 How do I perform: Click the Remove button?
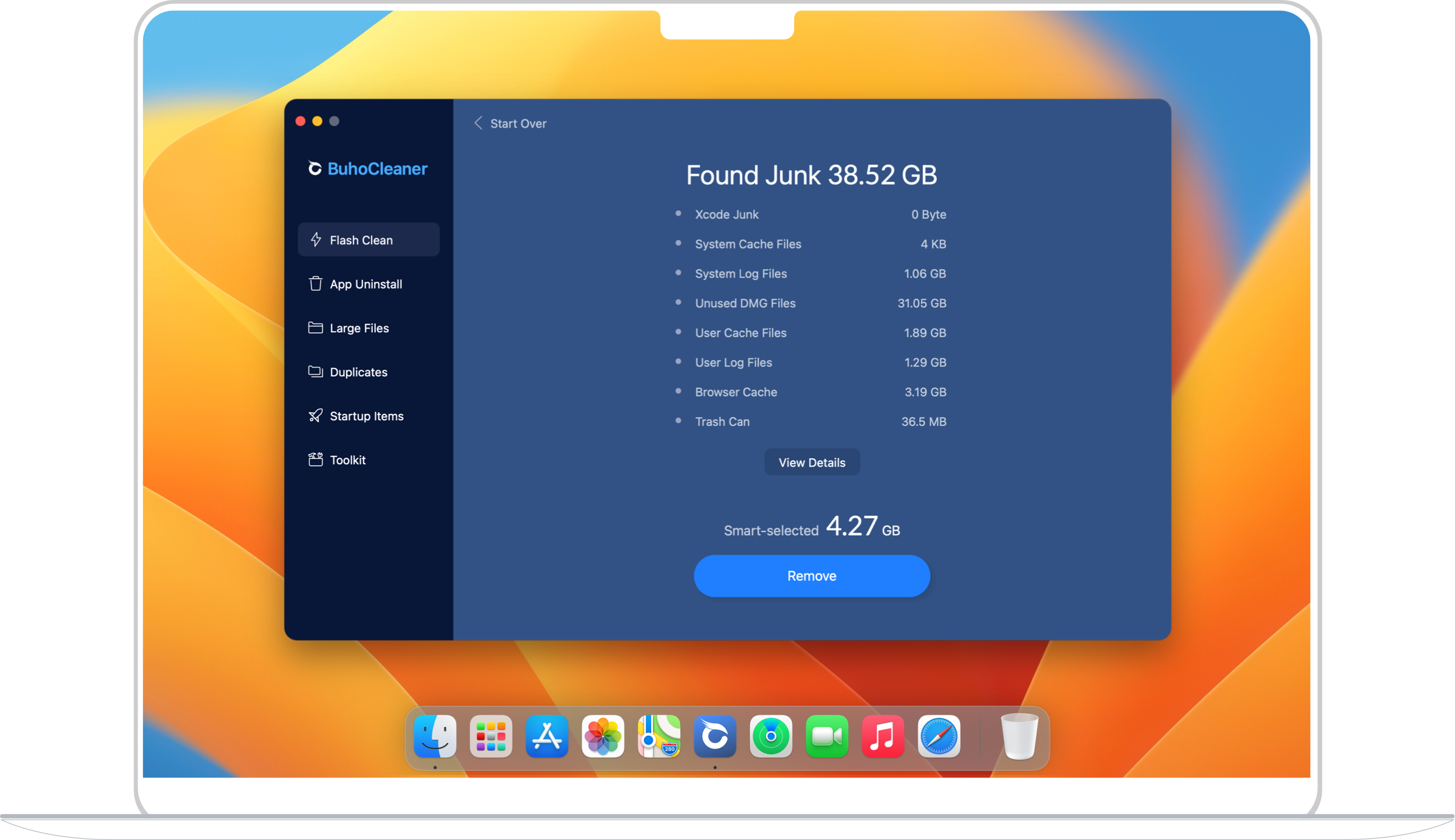(812, 576)
